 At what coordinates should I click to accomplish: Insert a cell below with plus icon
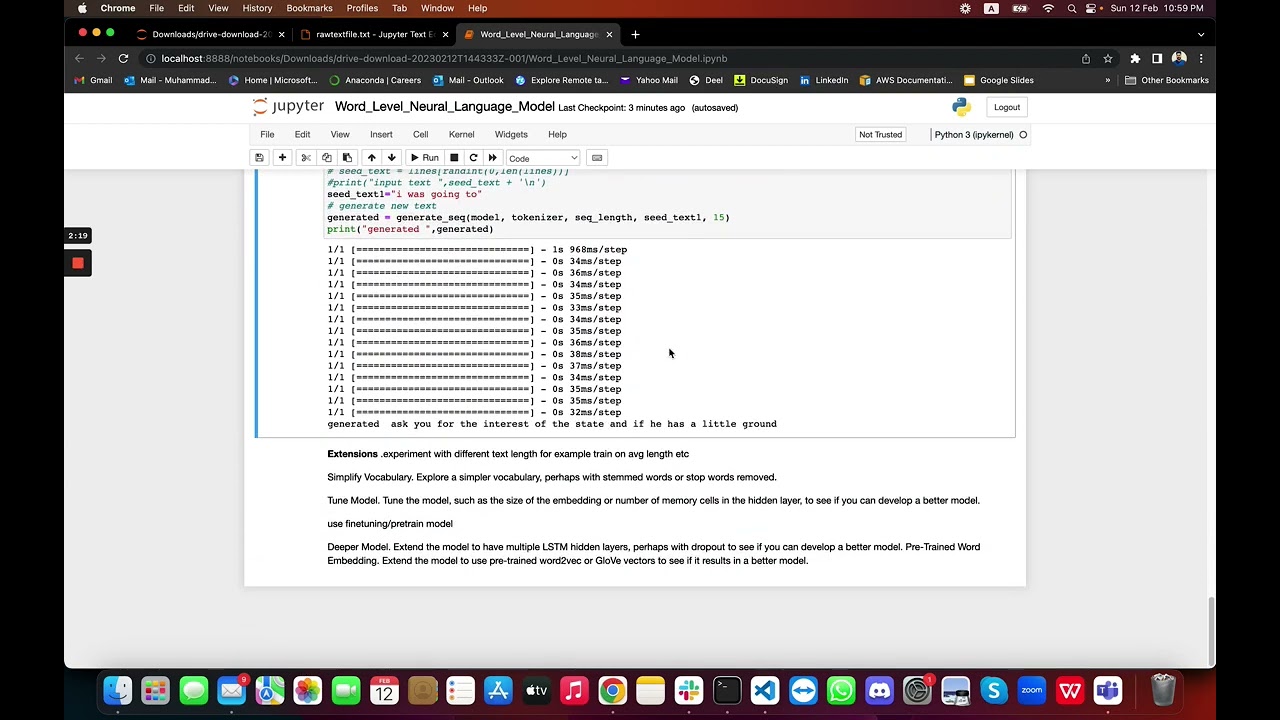(x=282, y=158)
